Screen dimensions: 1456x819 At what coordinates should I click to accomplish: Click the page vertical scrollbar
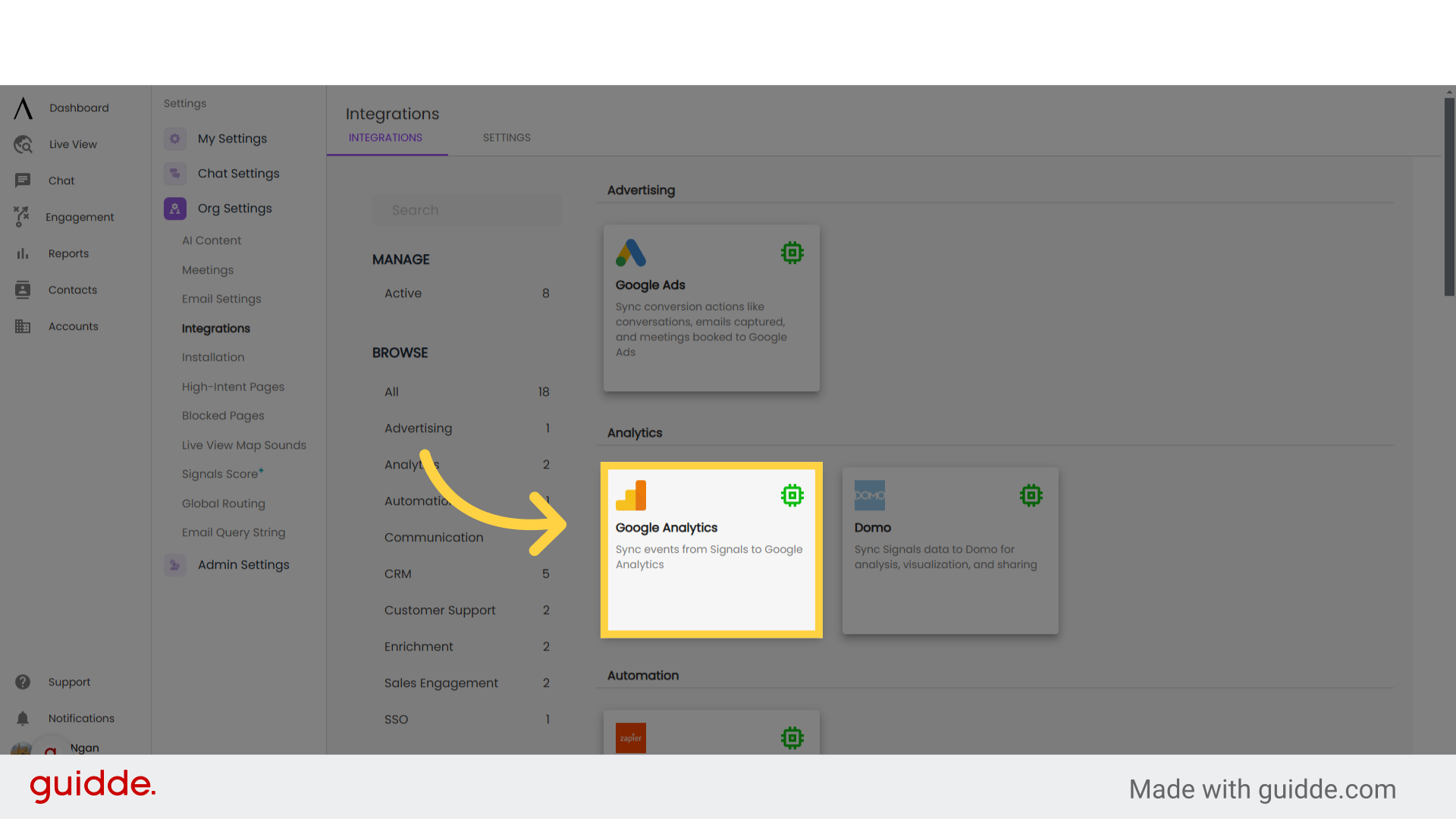tap(1449, 197)
